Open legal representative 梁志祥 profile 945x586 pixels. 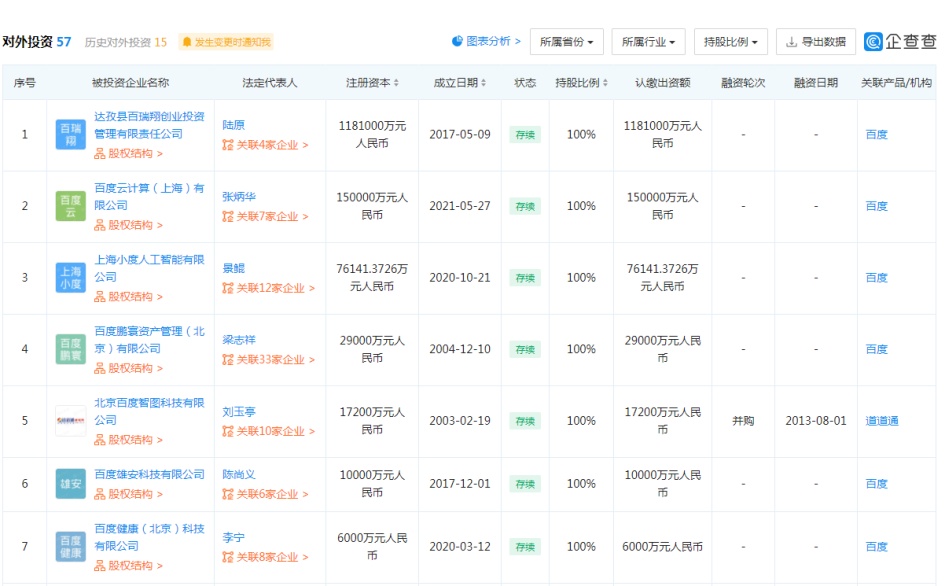coord(239,339)
